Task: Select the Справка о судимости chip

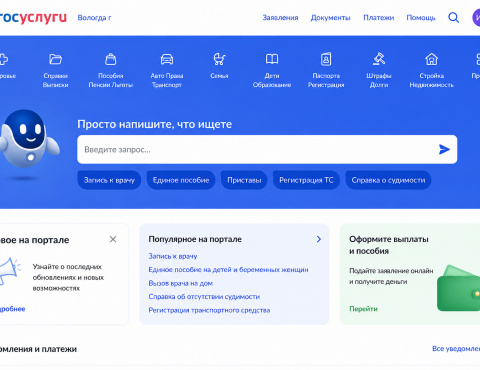Action: click(388, 180)
